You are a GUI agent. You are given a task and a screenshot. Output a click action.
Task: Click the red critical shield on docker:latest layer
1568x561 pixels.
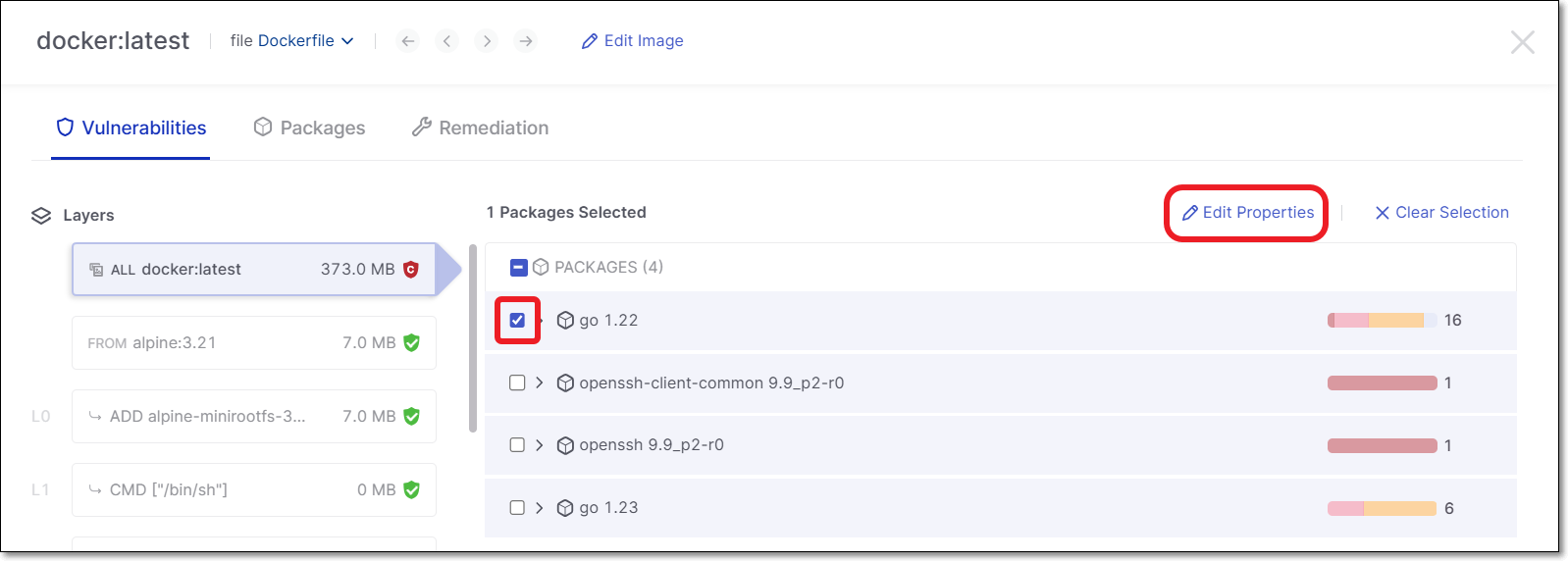[x=411, y=269]
